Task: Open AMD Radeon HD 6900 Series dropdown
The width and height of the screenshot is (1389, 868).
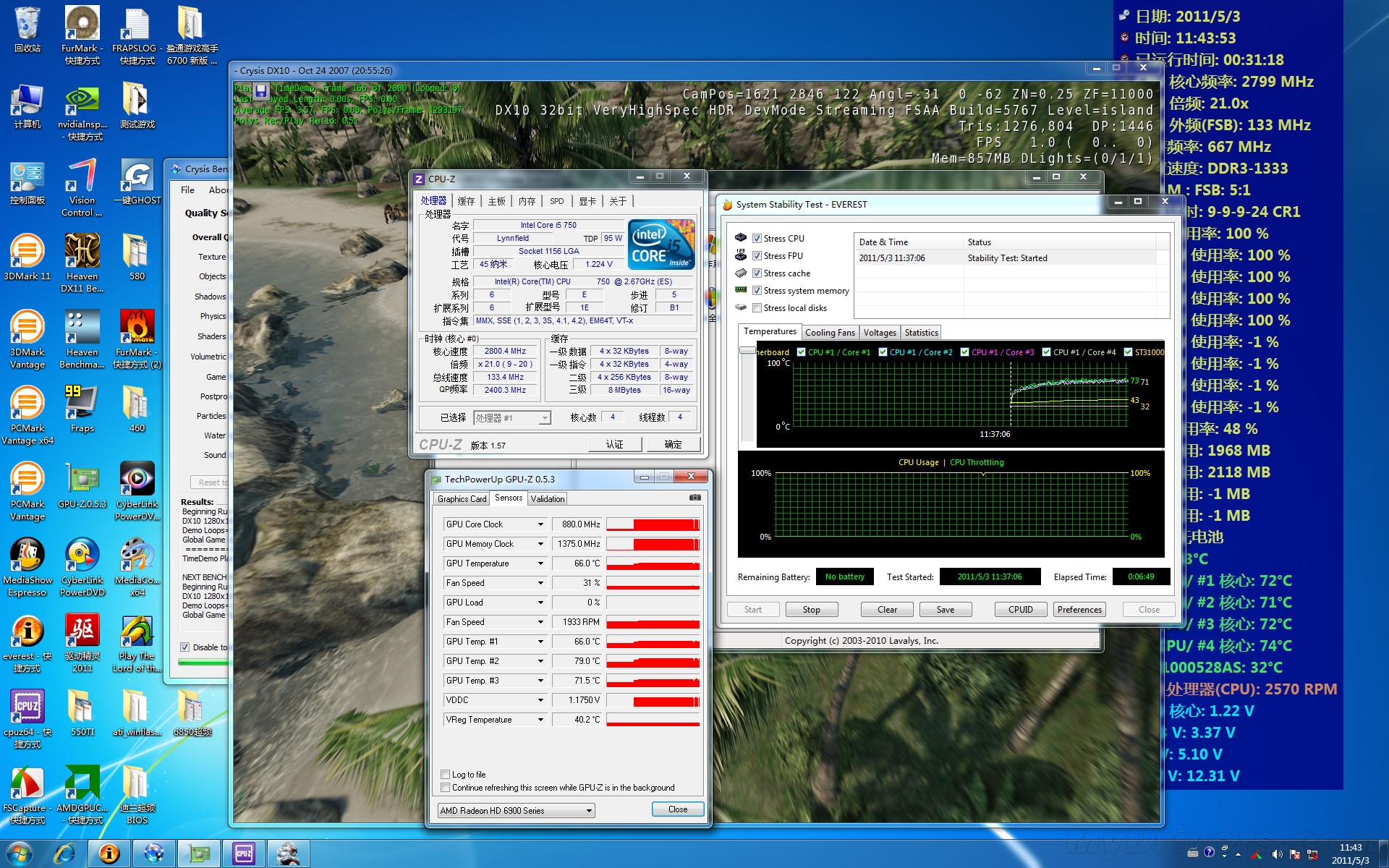Action: point(589,811)
